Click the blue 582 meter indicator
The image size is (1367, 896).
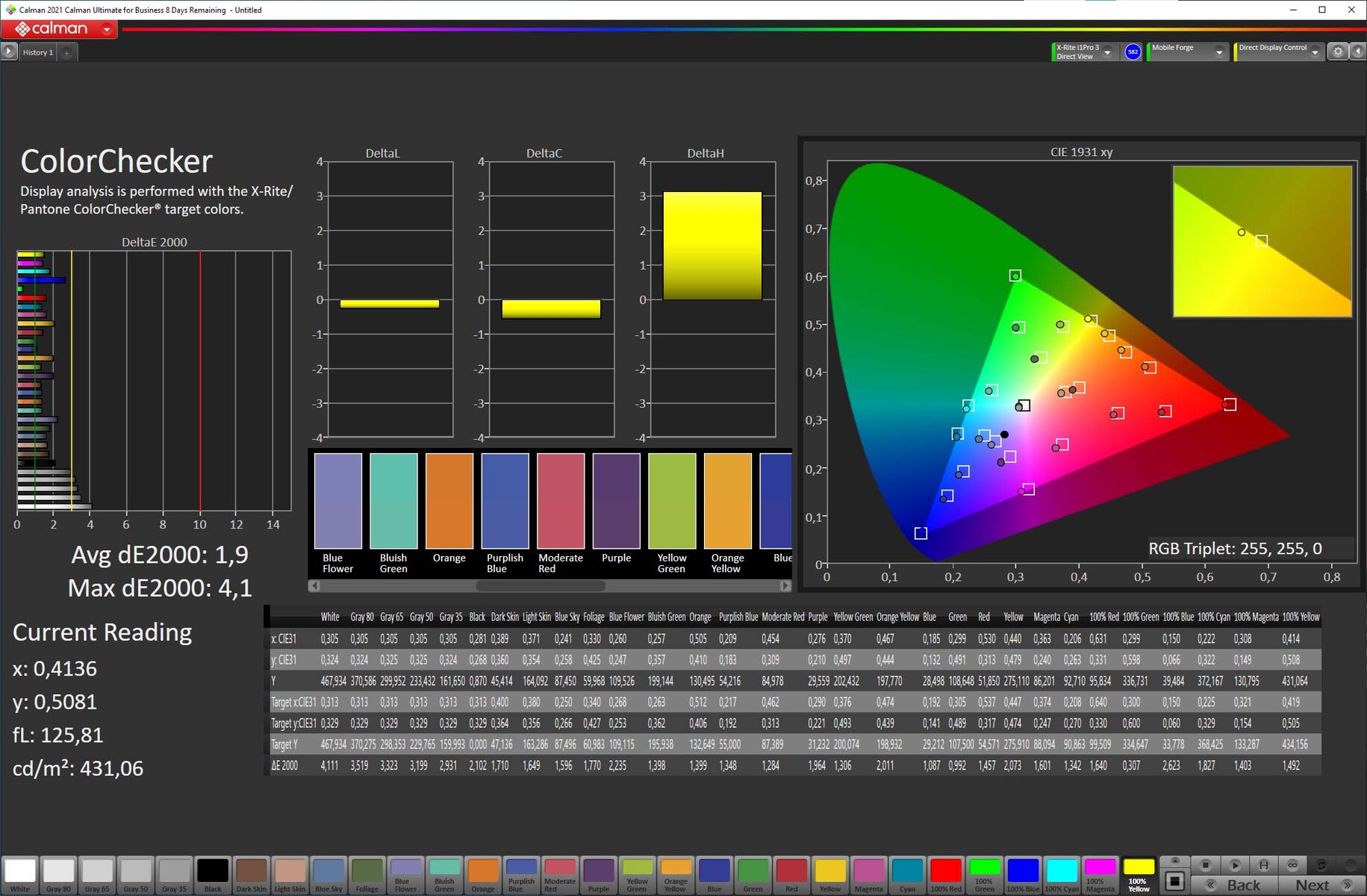coord(1133,52)
